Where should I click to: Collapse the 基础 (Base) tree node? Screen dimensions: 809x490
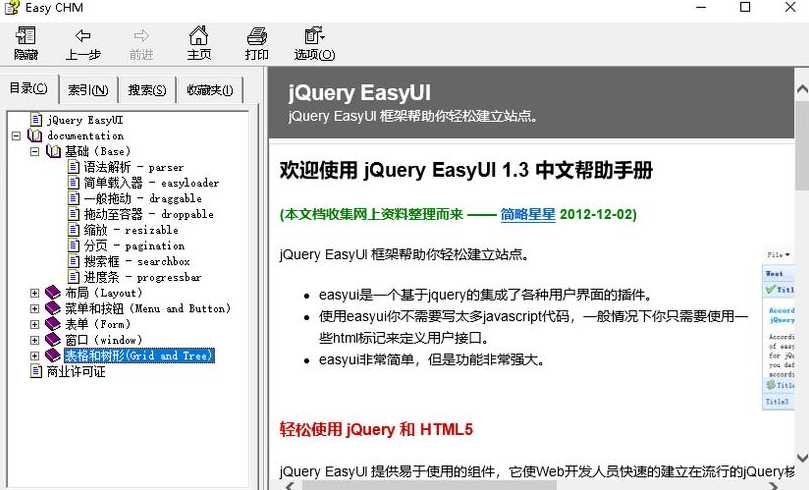coord(35,152)
